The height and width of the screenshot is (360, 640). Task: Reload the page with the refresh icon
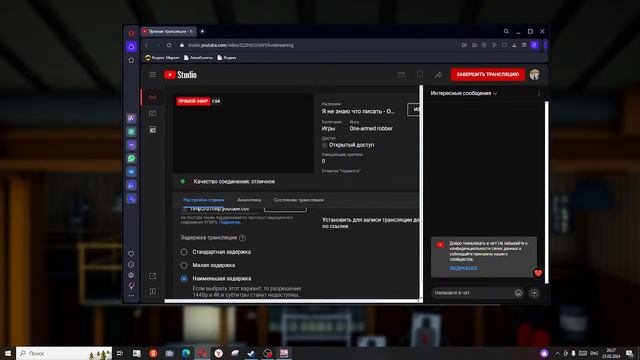[169, 45]
